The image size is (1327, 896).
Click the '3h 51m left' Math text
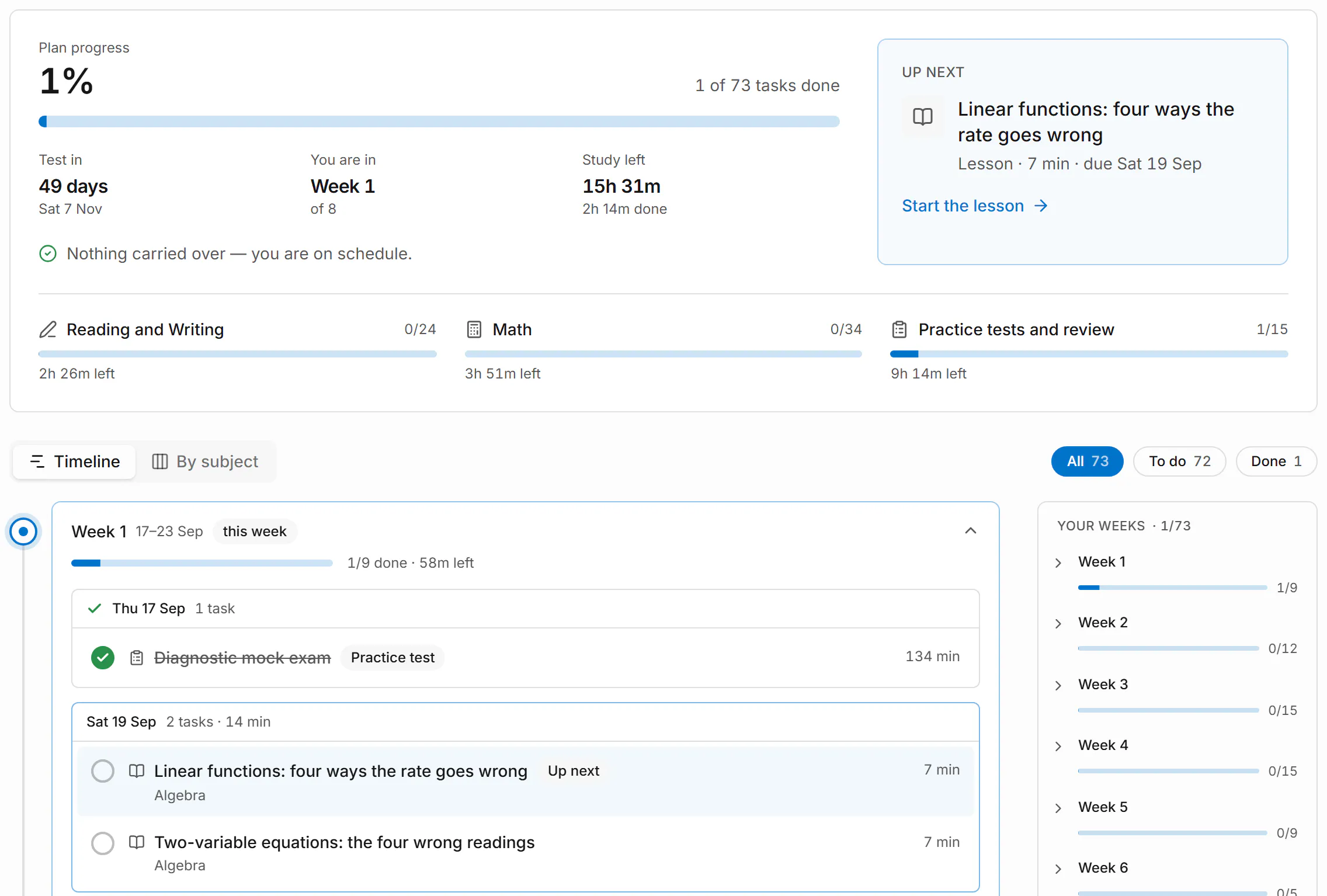pos(502,374)
